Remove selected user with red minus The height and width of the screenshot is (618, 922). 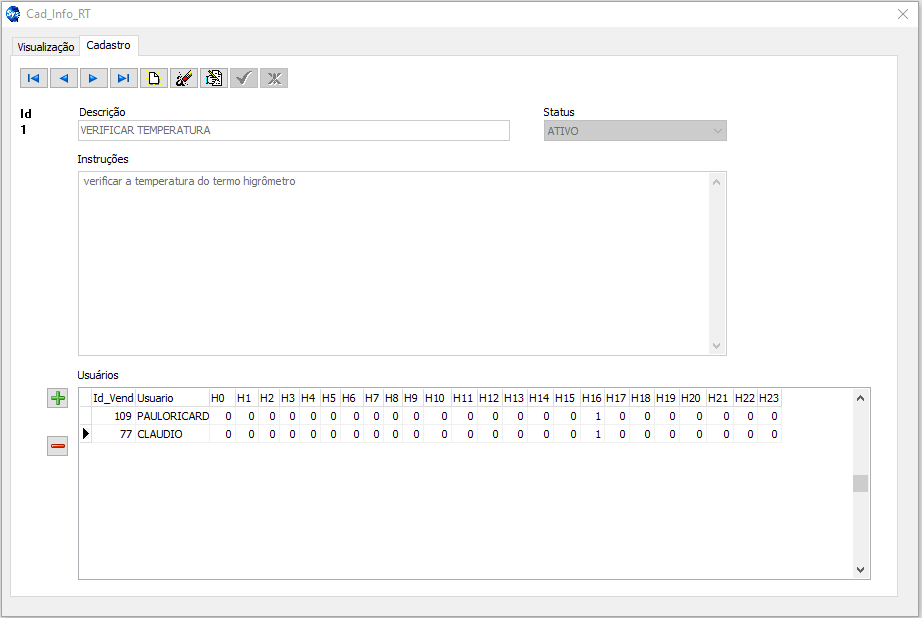(x=58, y=447)
